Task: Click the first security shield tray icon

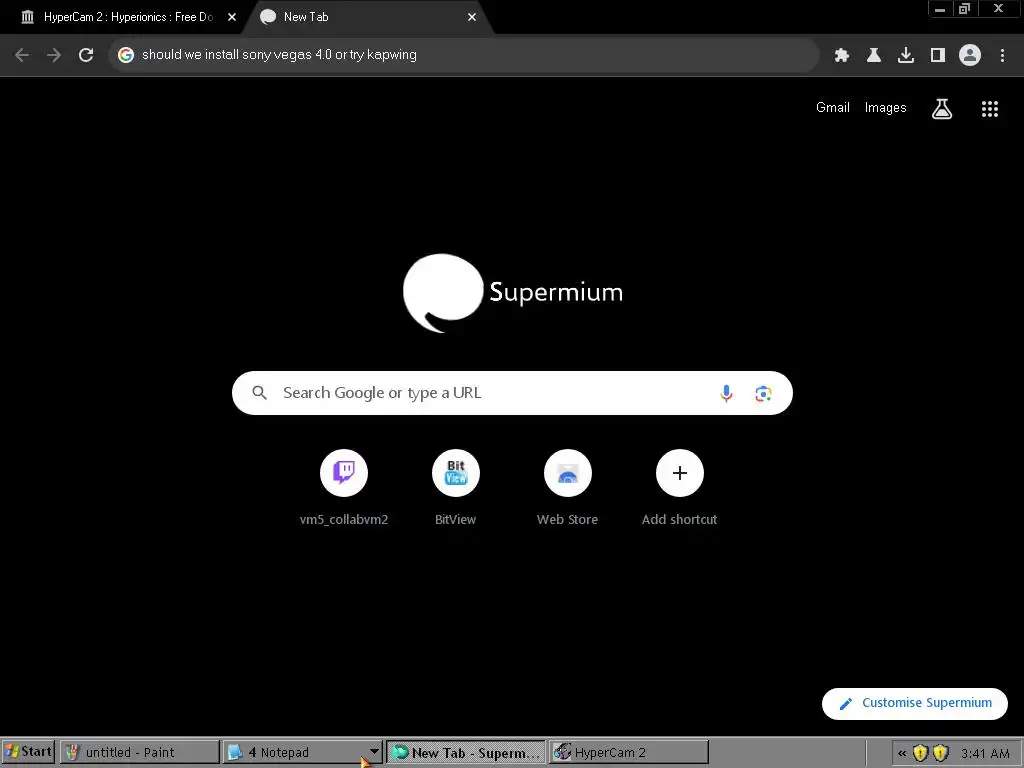Action: coord(921,753)
